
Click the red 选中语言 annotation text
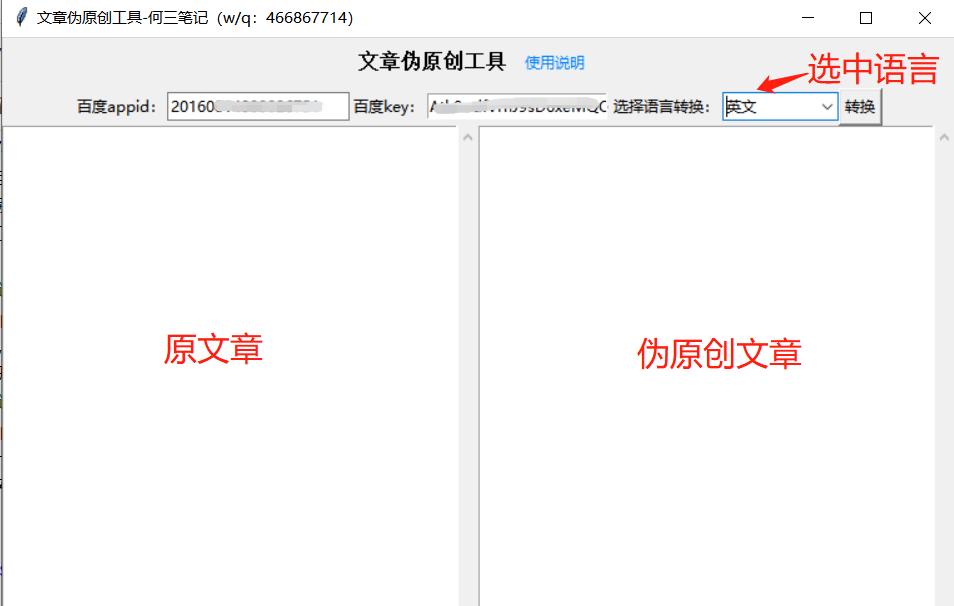coord(873,69)
